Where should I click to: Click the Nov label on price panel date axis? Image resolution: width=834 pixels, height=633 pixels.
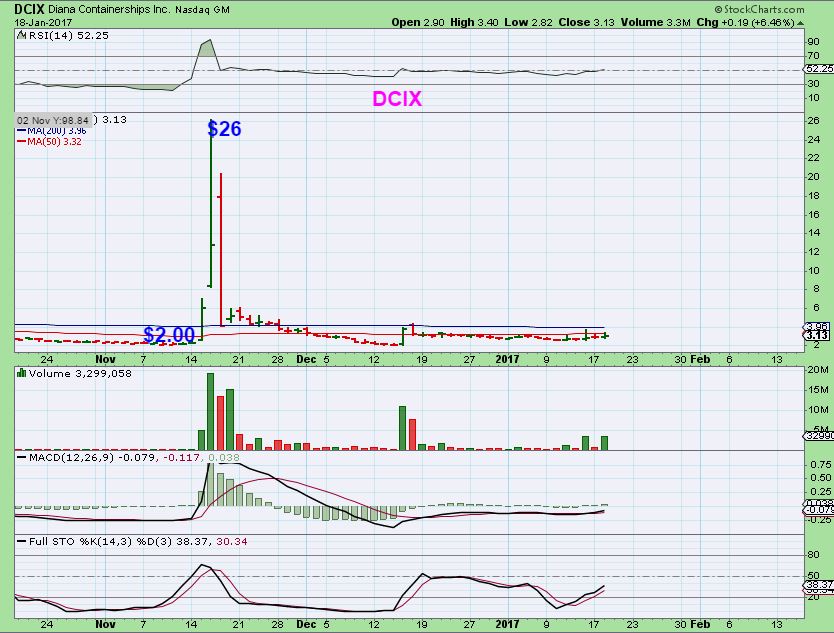pyautogui.click(x=105, y=359)
